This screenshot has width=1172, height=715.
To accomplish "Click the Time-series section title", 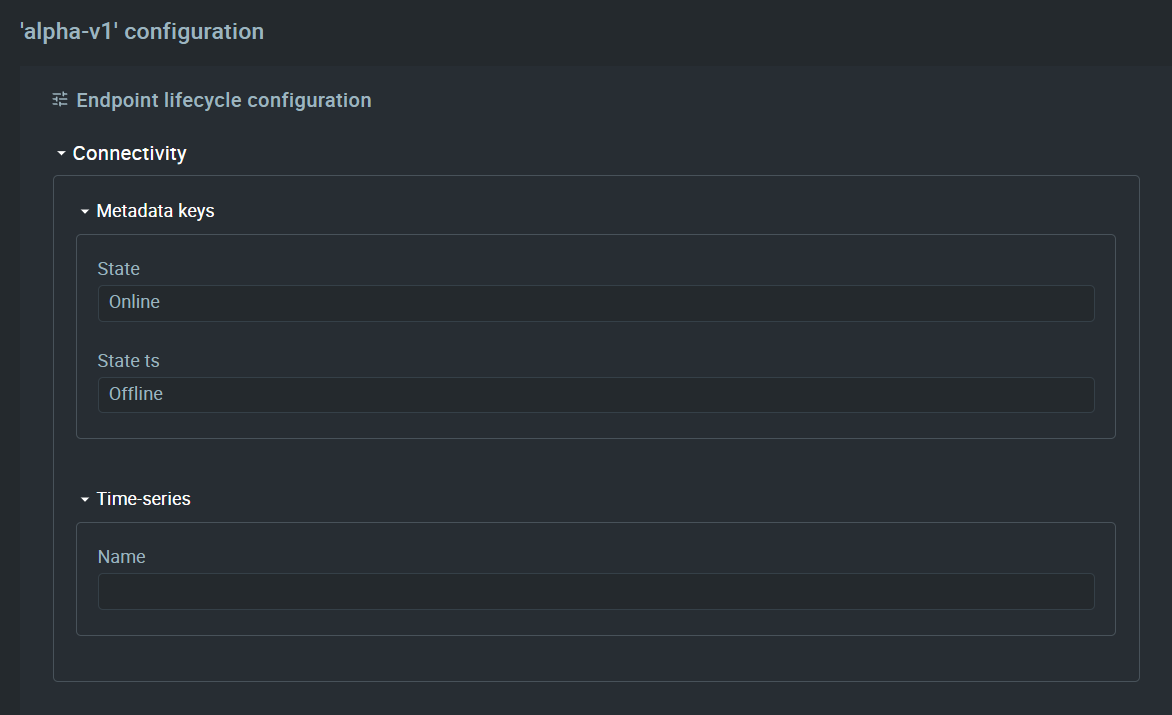I will (144, 499).
